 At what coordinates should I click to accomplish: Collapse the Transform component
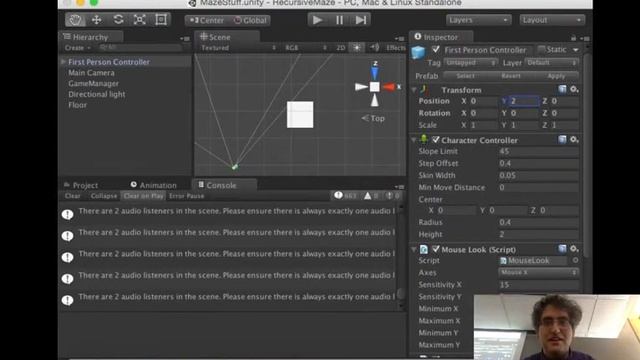coord(414,90)
